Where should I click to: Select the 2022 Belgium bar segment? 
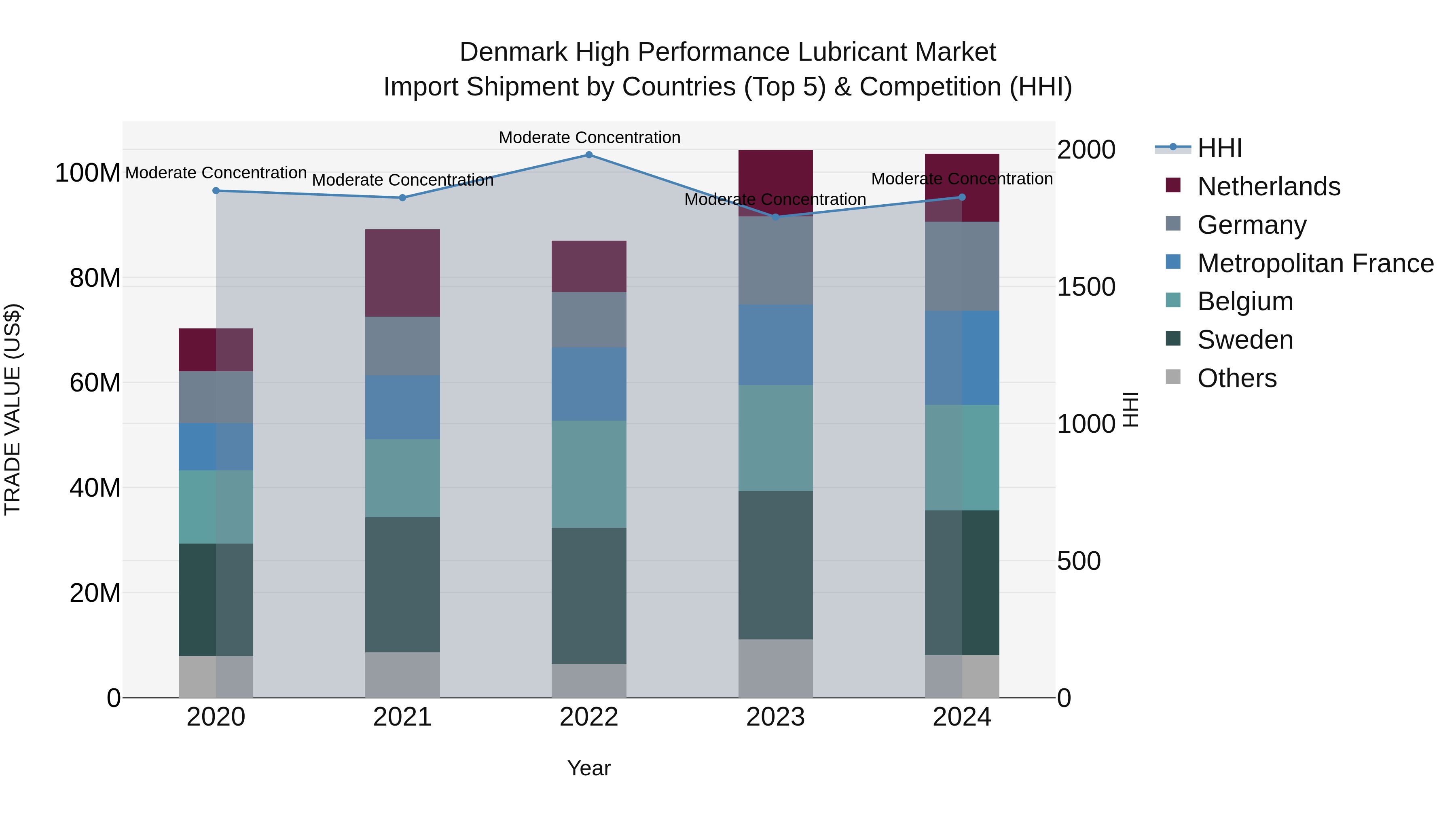[589, 474]
